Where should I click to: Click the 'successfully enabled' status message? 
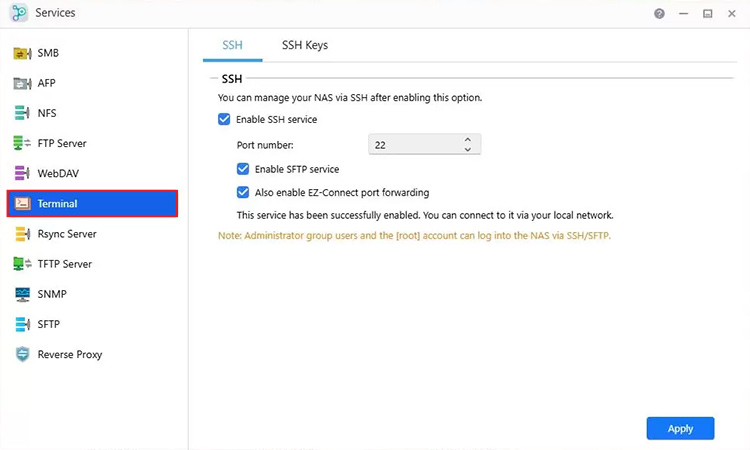[x=425, y=215]
